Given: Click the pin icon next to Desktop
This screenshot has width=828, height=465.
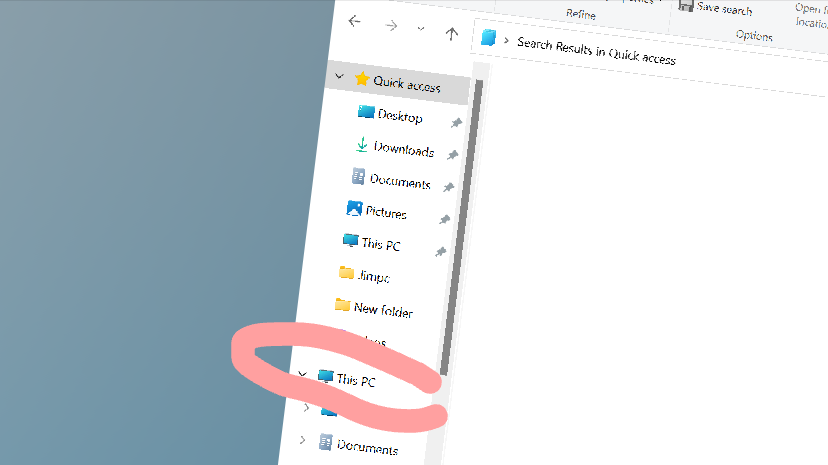Looking at the screenshot, I should point(456,123).
